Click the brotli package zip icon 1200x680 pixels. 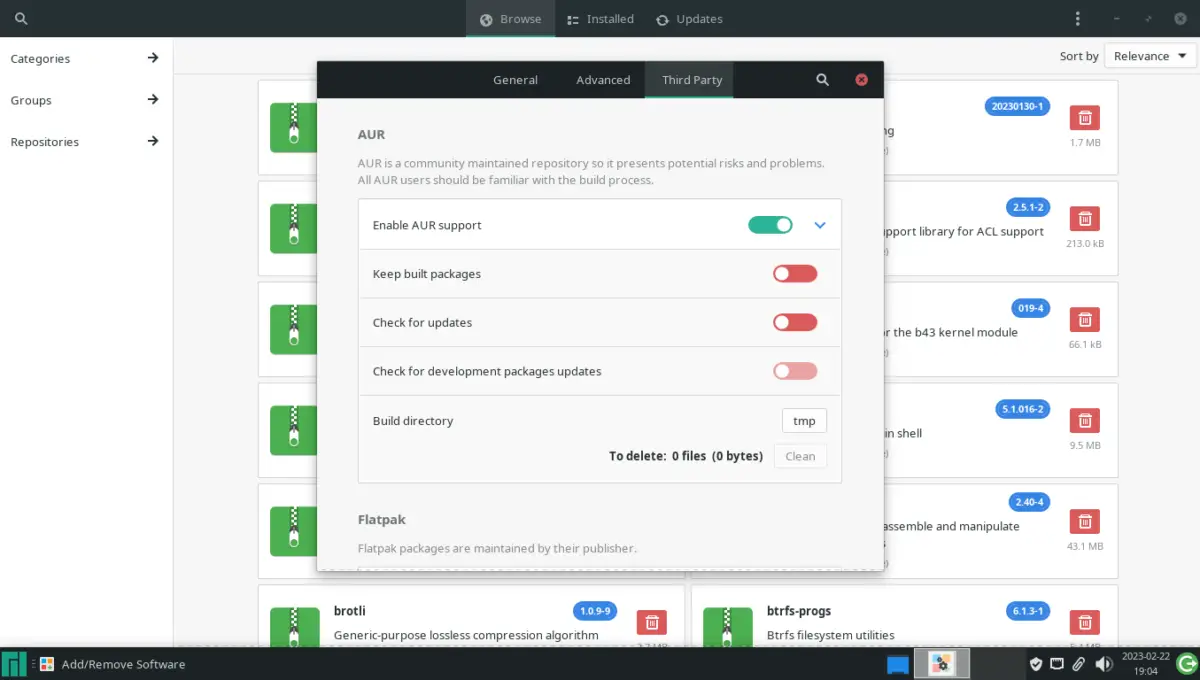(x=294, y=627)
